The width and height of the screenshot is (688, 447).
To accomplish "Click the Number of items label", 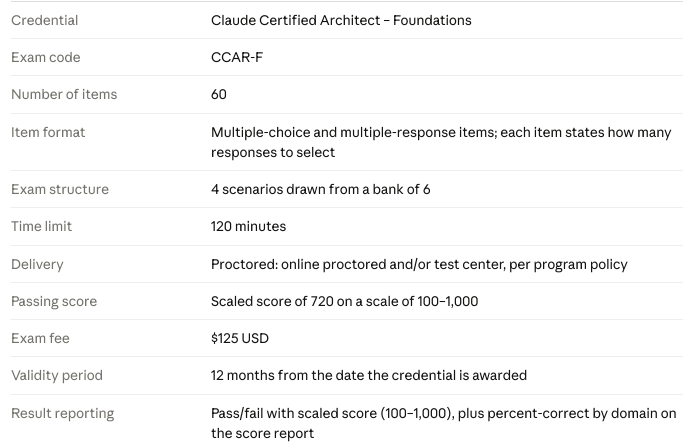I will coord(64,94).
